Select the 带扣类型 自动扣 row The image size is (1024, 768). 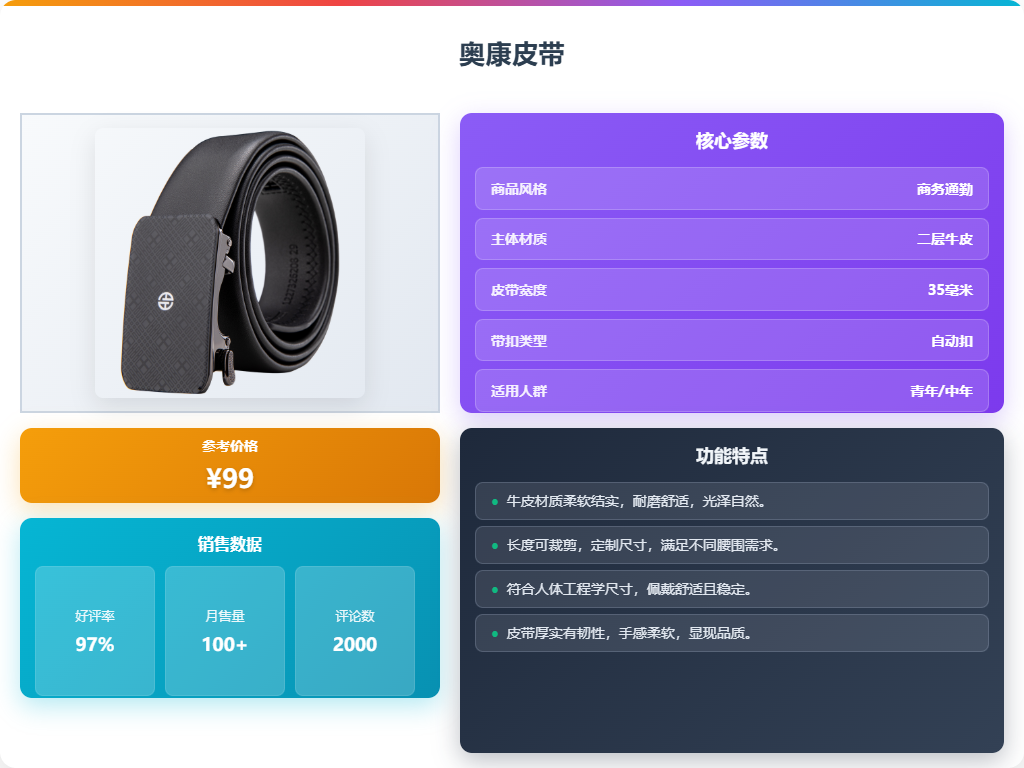click(731, 340)
